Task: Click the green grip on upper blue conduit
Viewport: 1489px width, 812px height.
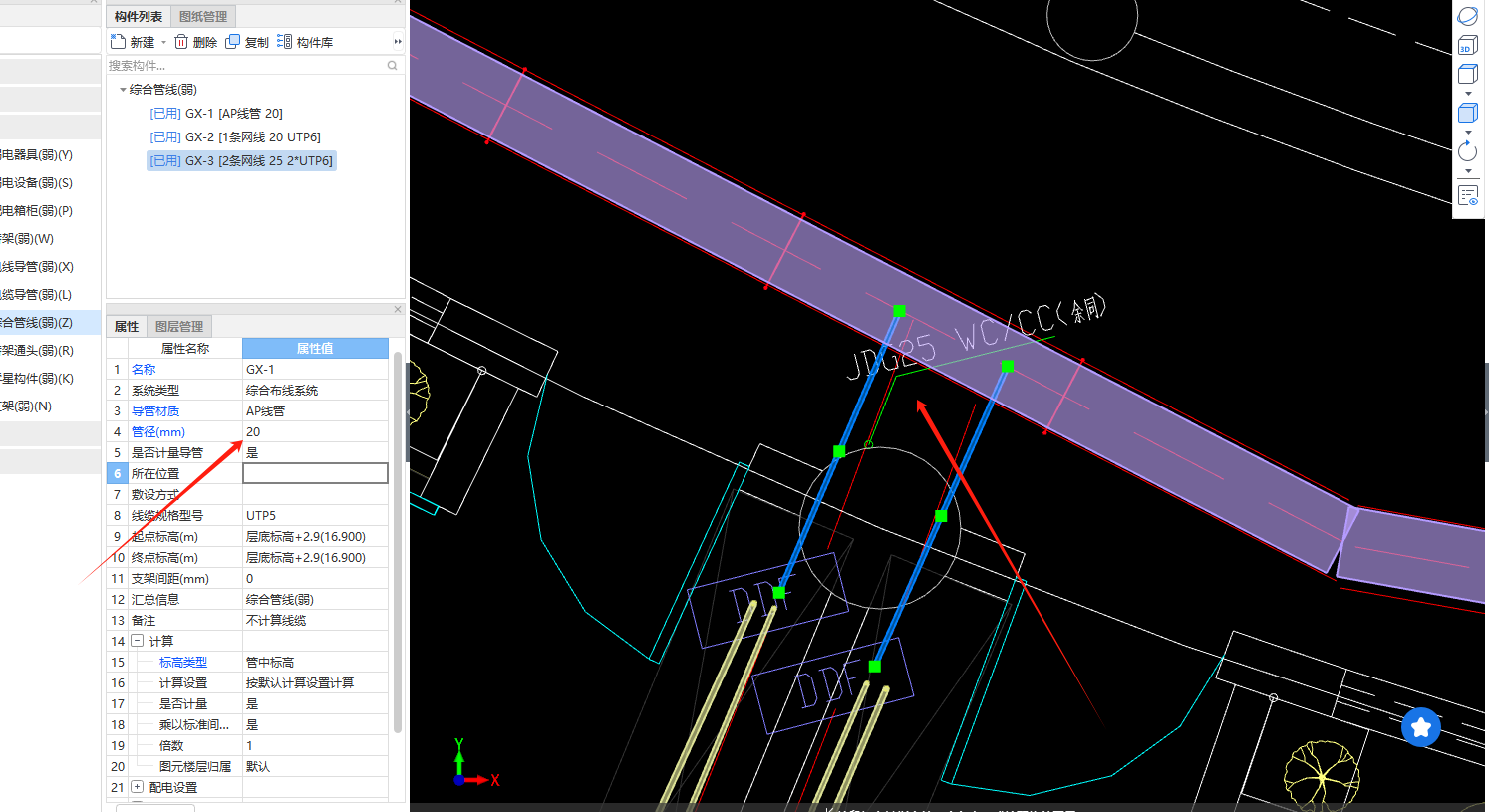Action: coord(899,311)
